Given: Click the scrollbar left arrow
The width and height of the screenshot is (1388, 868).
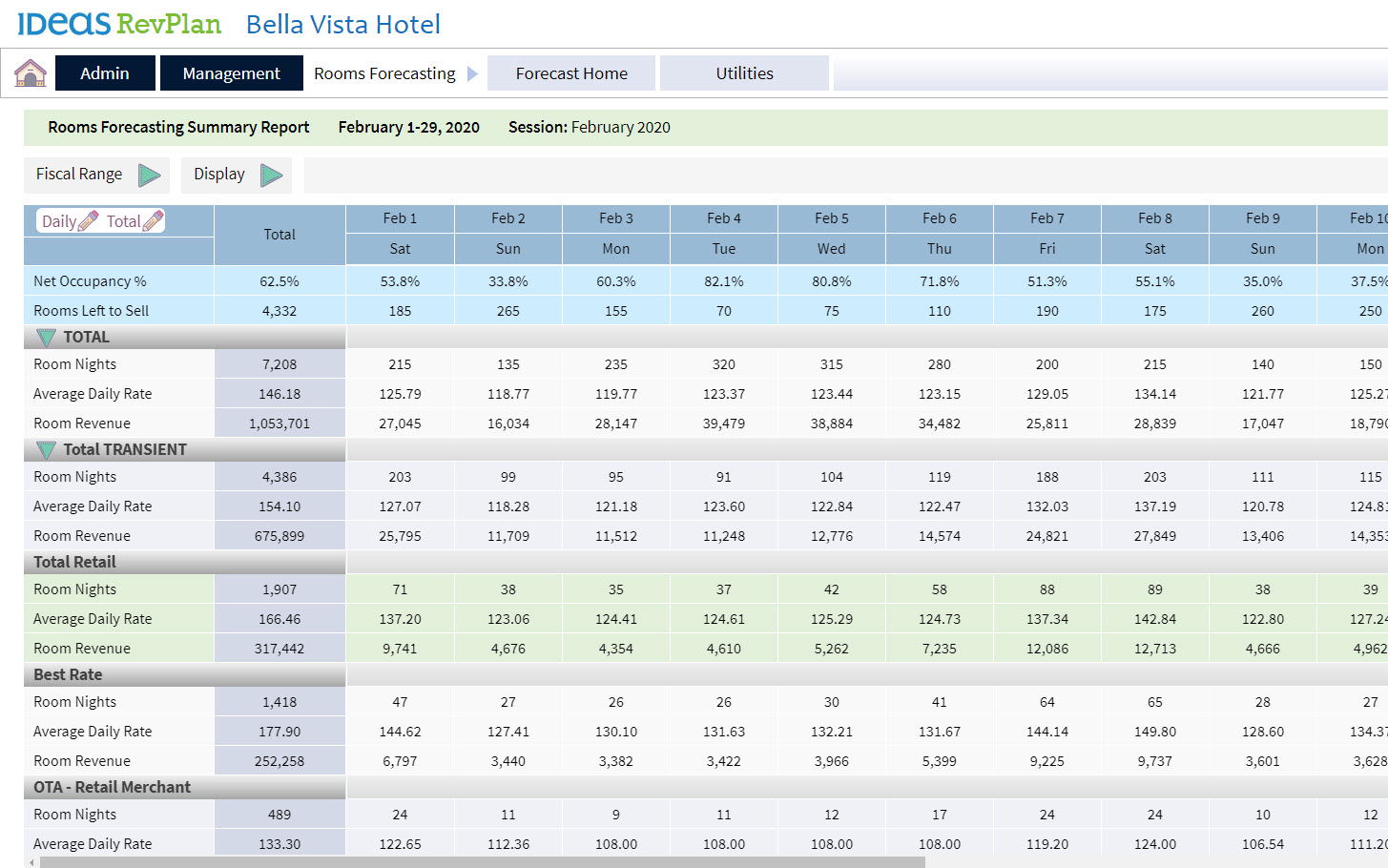Looking at the screenshot, I should tap(31, 862).
